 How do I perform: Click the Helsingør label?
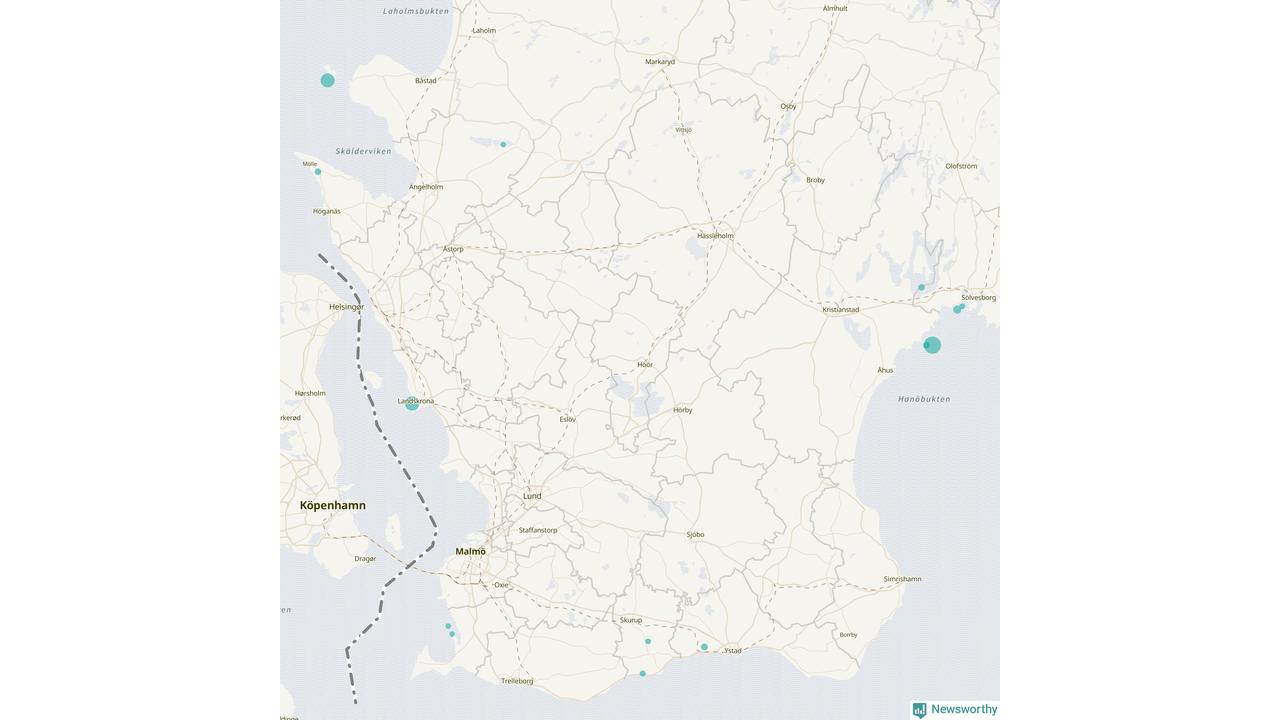(346, 307)
